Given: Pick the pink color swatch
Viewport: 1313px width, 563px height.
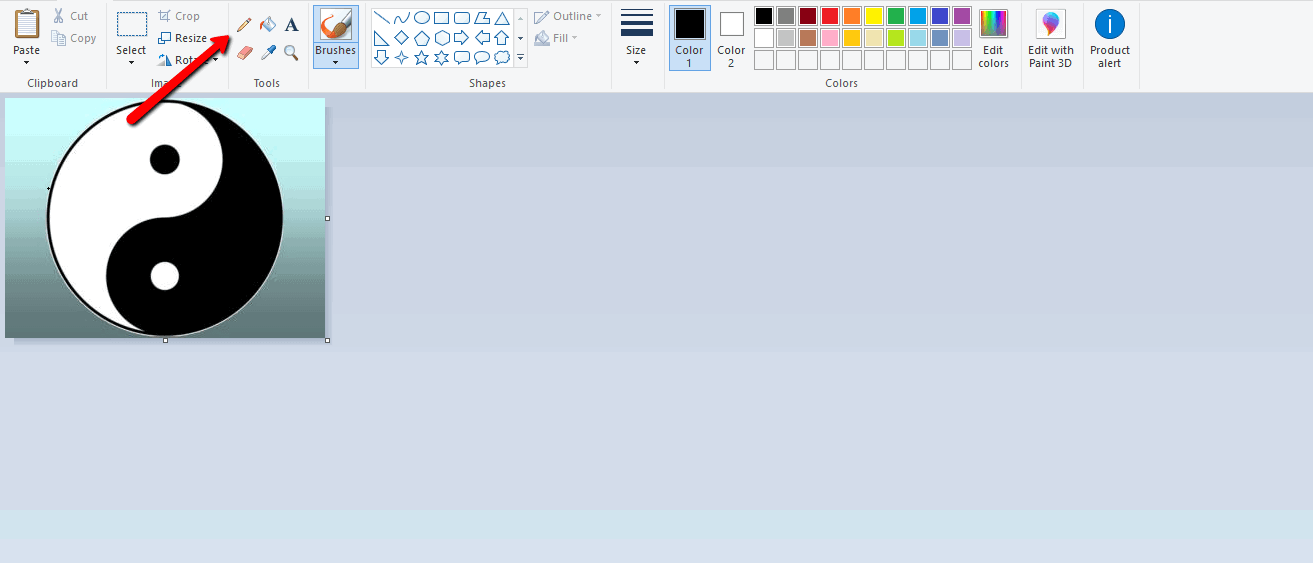Looking at the screenshot, I should [830, 38].
